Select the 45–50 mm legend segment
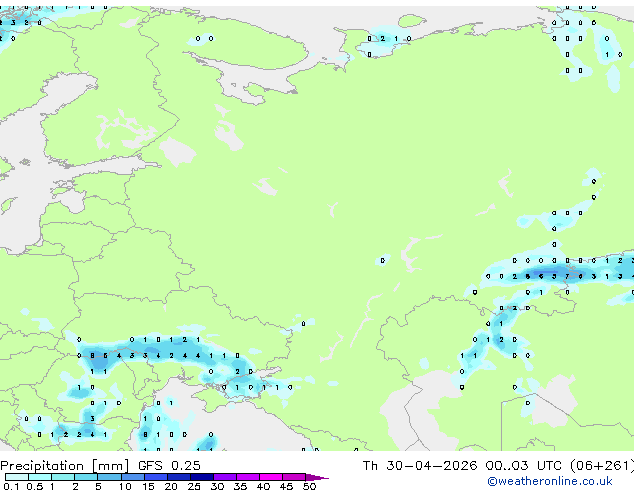634x490 pixels. [x=294, y=477]
